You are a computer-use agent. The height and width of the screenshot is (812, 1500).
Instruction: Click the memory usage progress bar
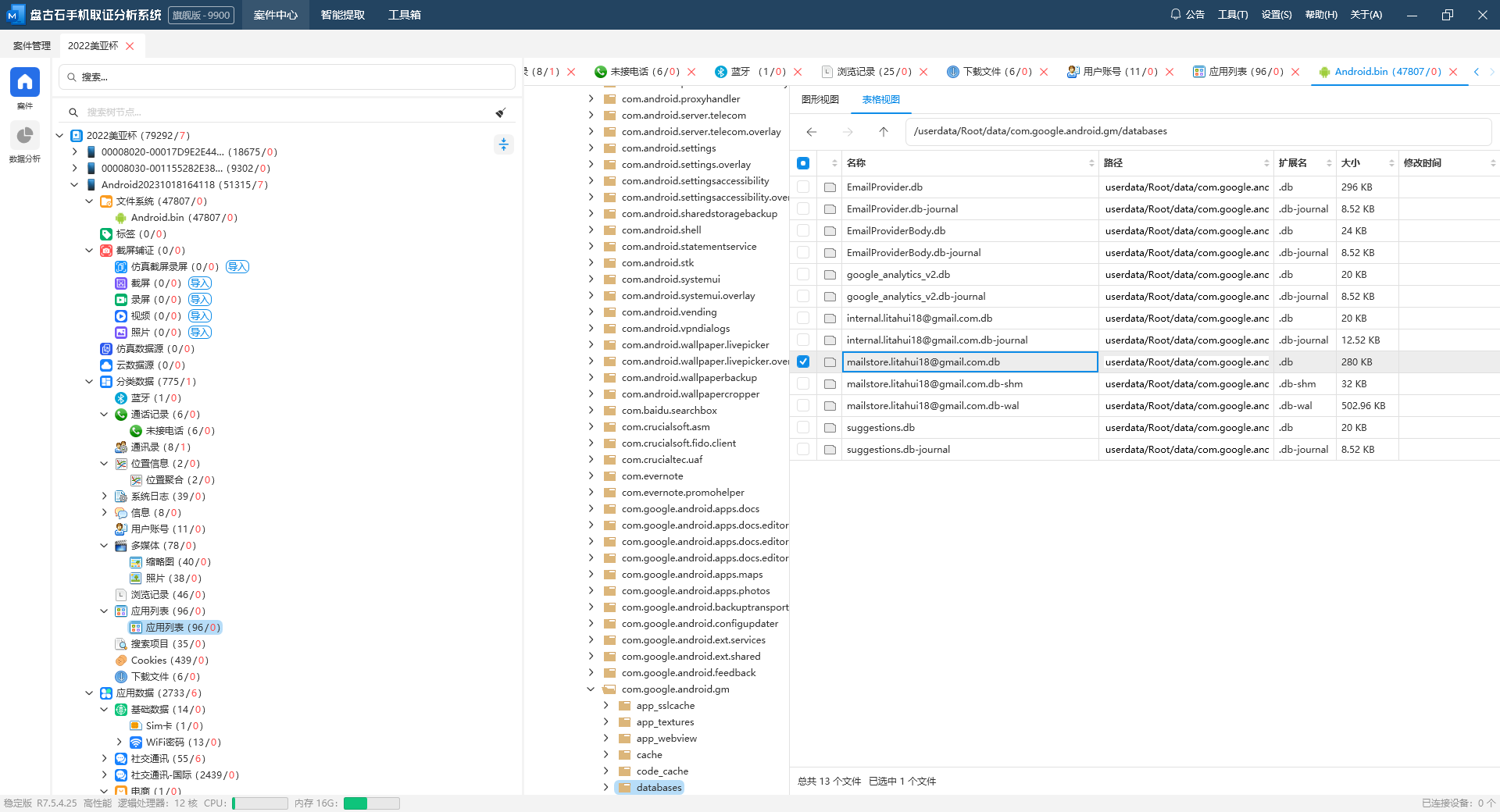372,803
